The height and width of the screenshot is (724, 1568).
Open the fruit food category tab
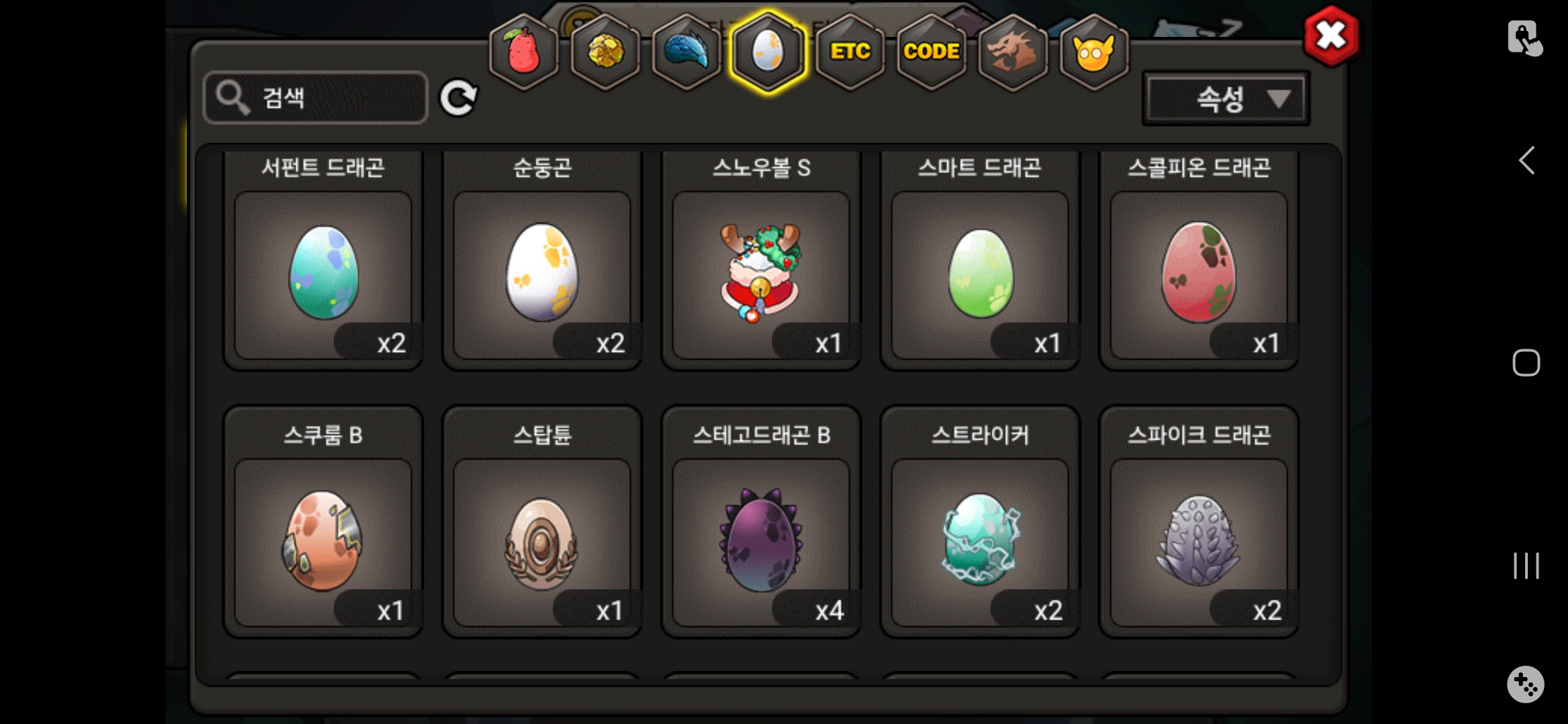click(523, 52)
